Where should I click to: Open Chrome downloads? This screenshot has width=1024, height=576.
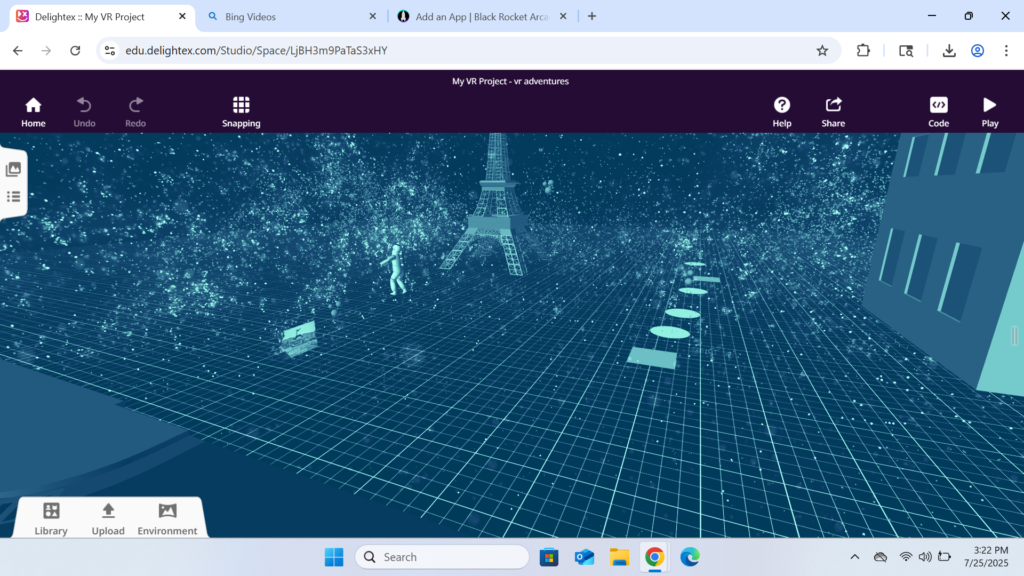pos(949,50)
